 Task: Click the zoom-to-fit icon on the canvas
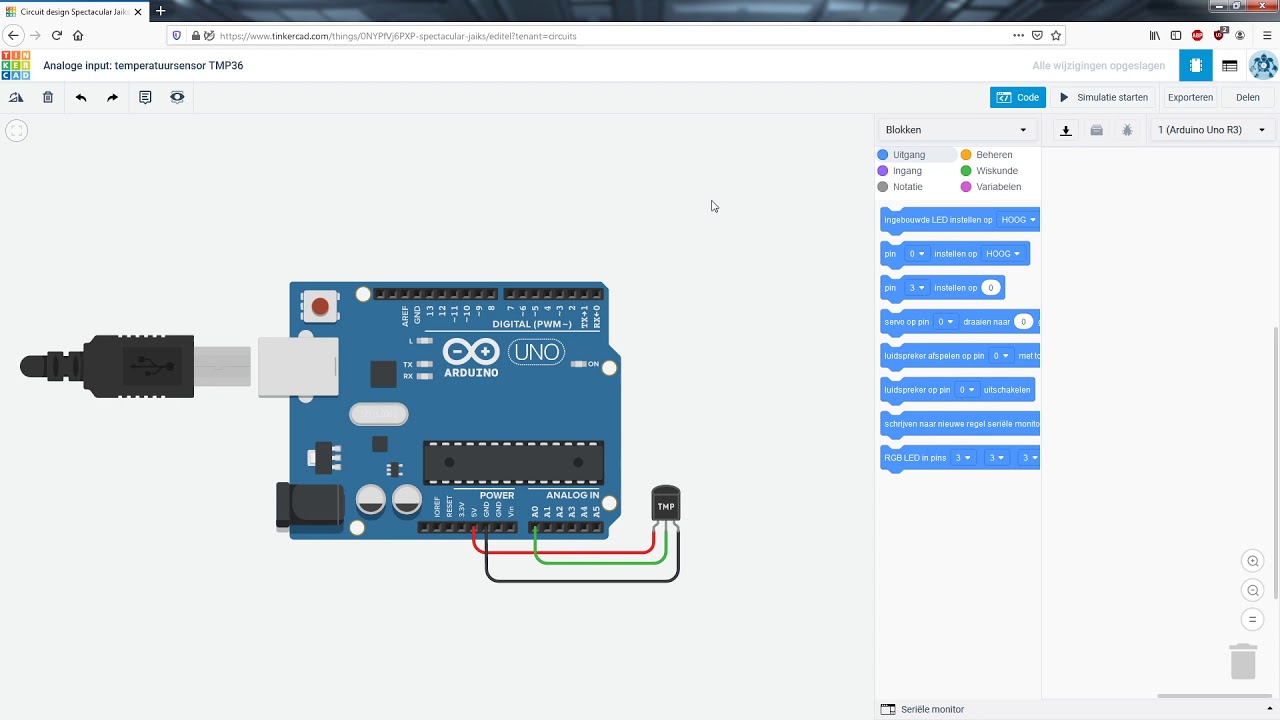click(16, 130)
